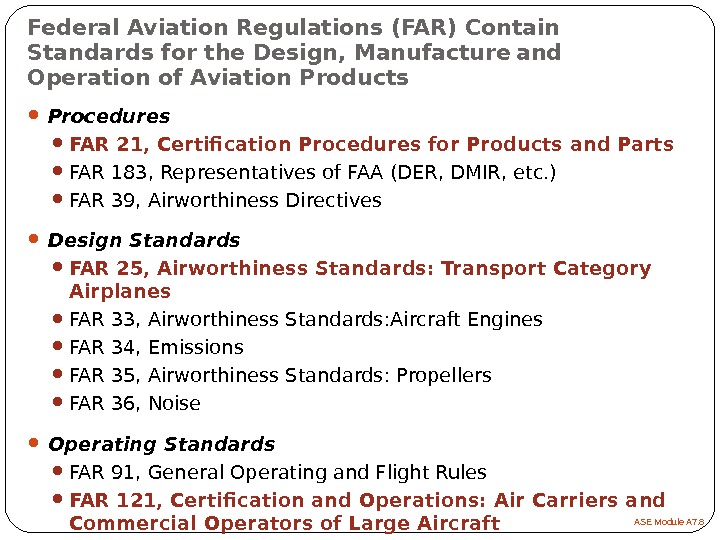Click the slide title about Federal Aviation Regulations

click(294, 52)
